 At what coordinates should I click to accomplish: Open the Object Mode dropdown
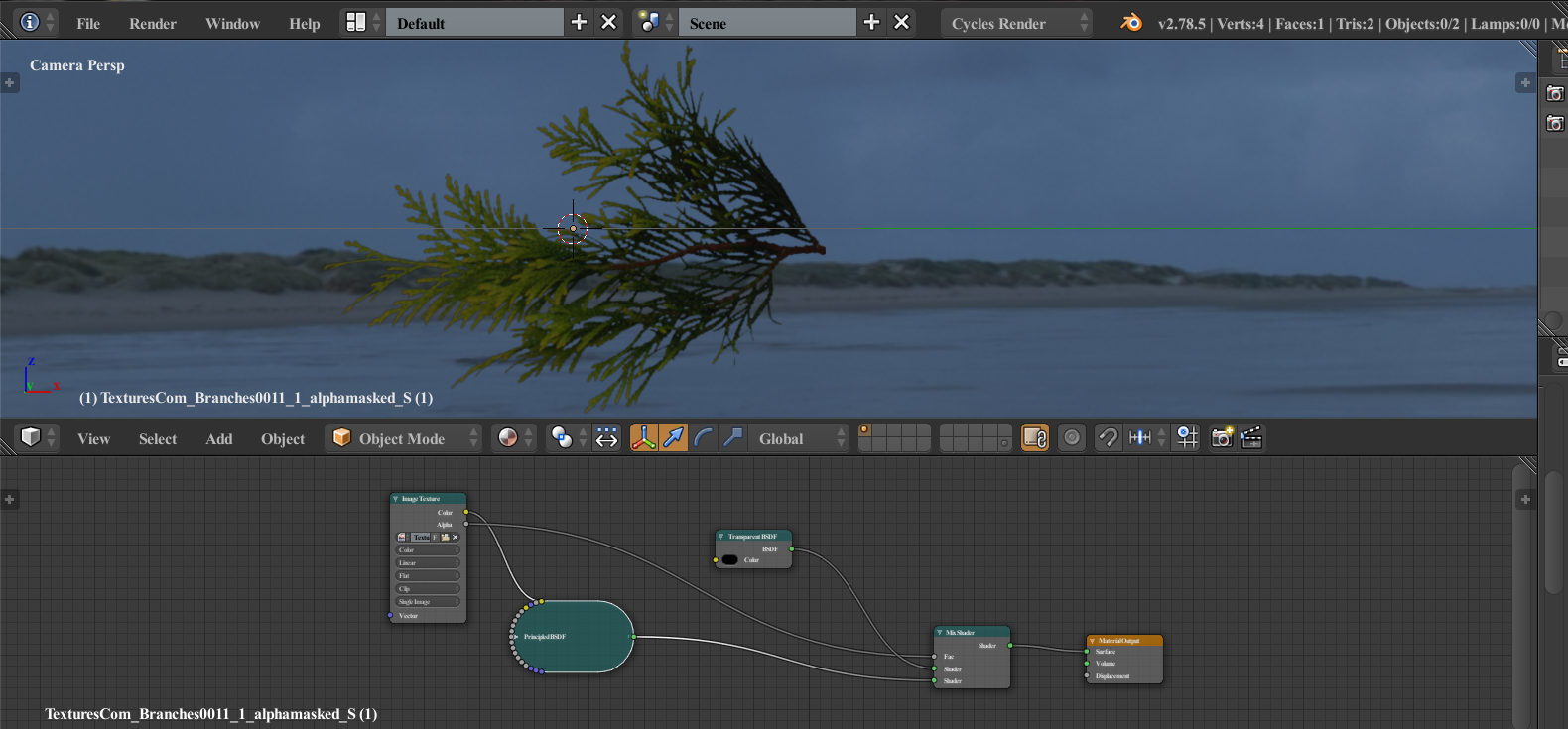tap(403, 437)
